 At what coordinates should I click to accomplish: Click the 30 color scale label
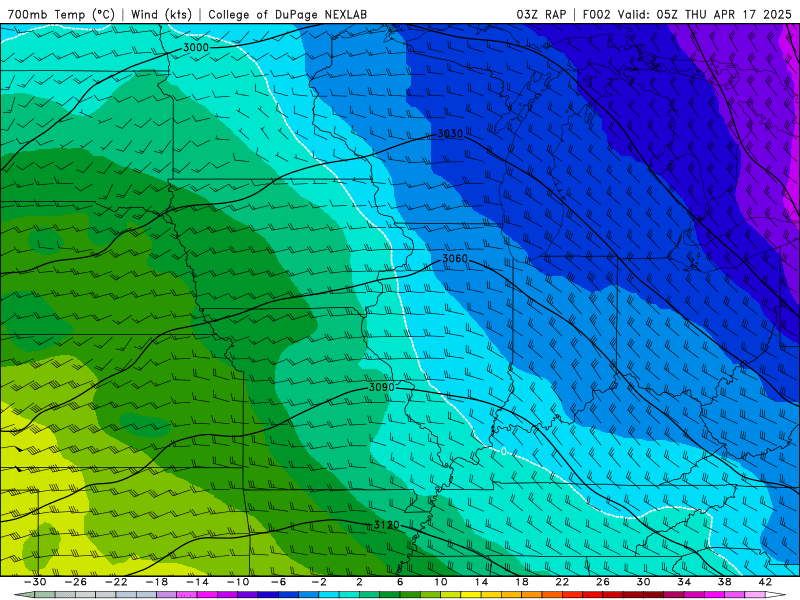(x=643, y=582)
